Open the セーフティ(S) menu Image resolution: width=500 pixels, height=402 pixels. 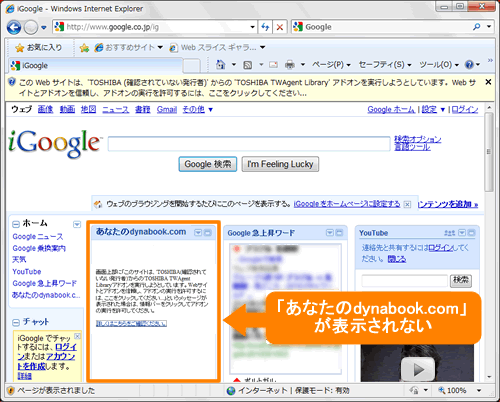385,65
